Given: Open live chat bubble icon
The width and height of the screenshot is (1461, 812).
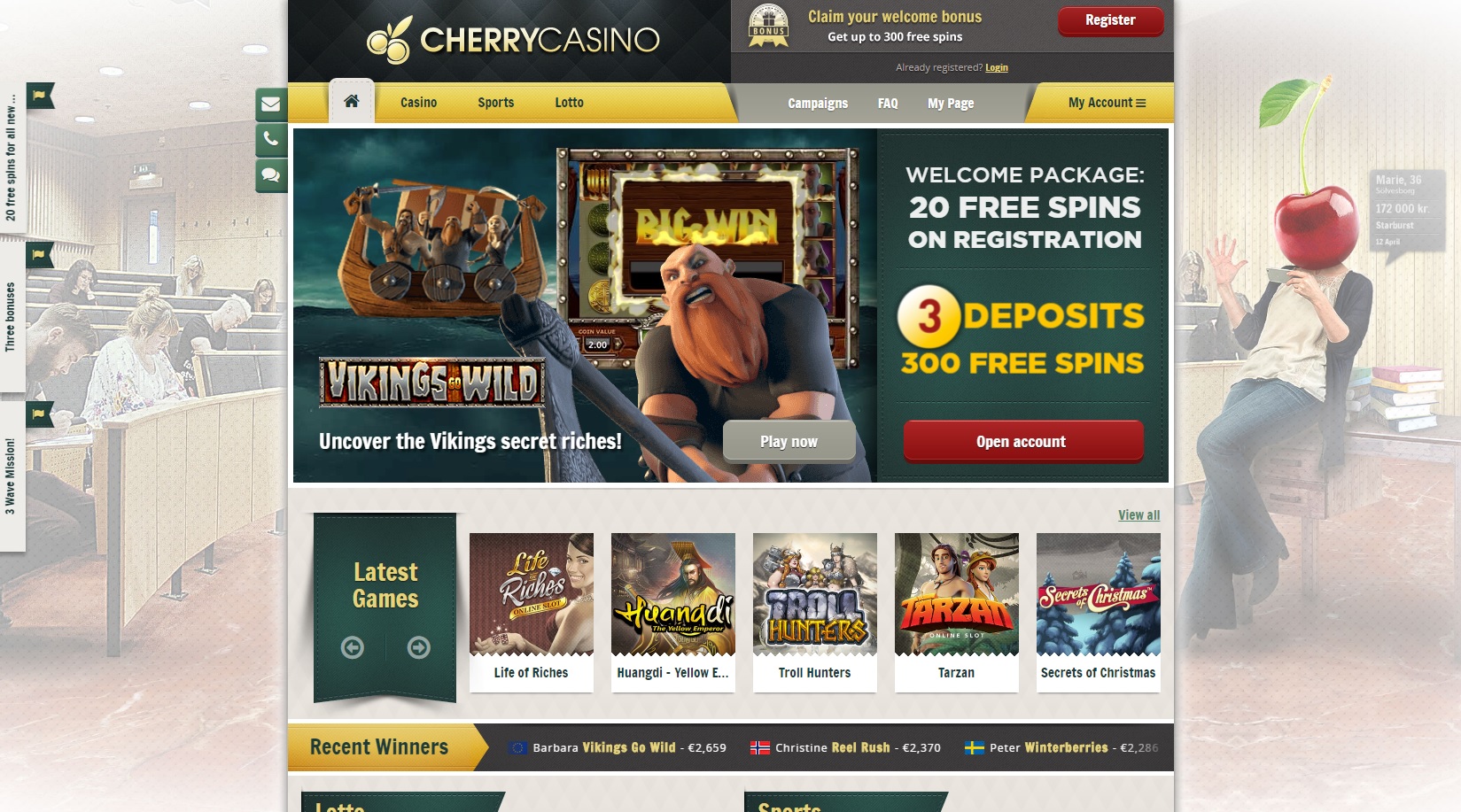Looking at the screenshot, I should click(271, 175).
